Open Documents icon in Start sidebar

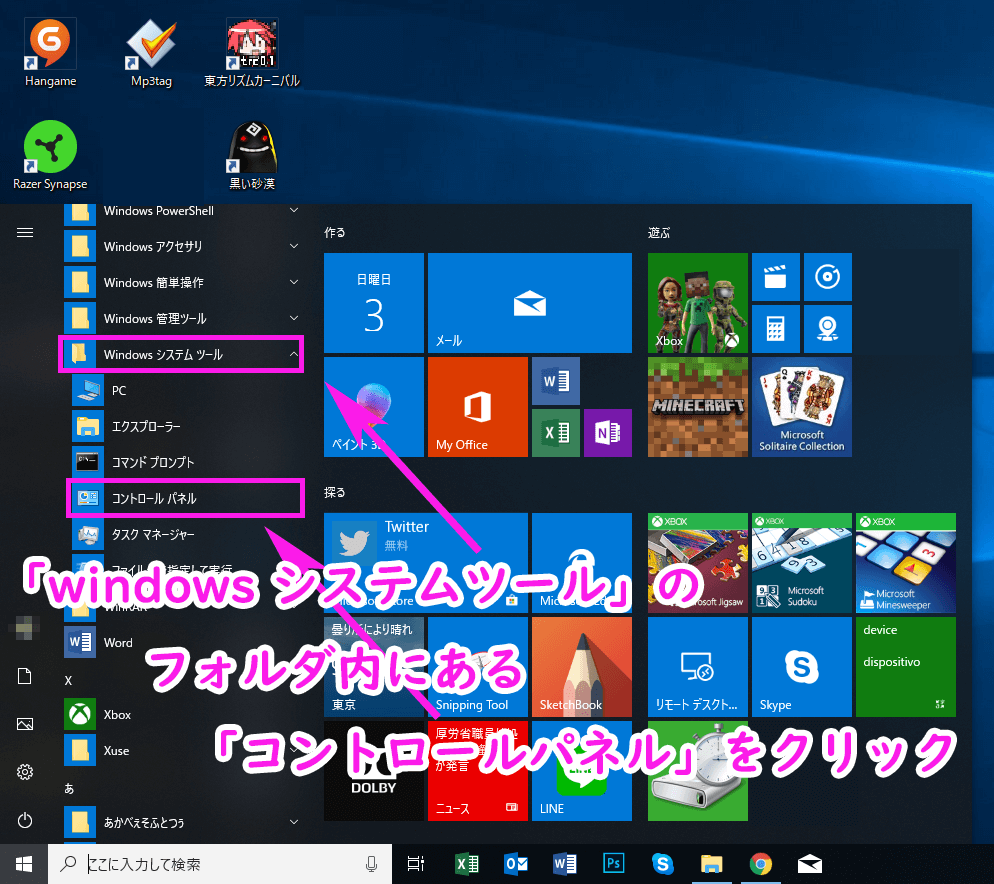[25, 676]
